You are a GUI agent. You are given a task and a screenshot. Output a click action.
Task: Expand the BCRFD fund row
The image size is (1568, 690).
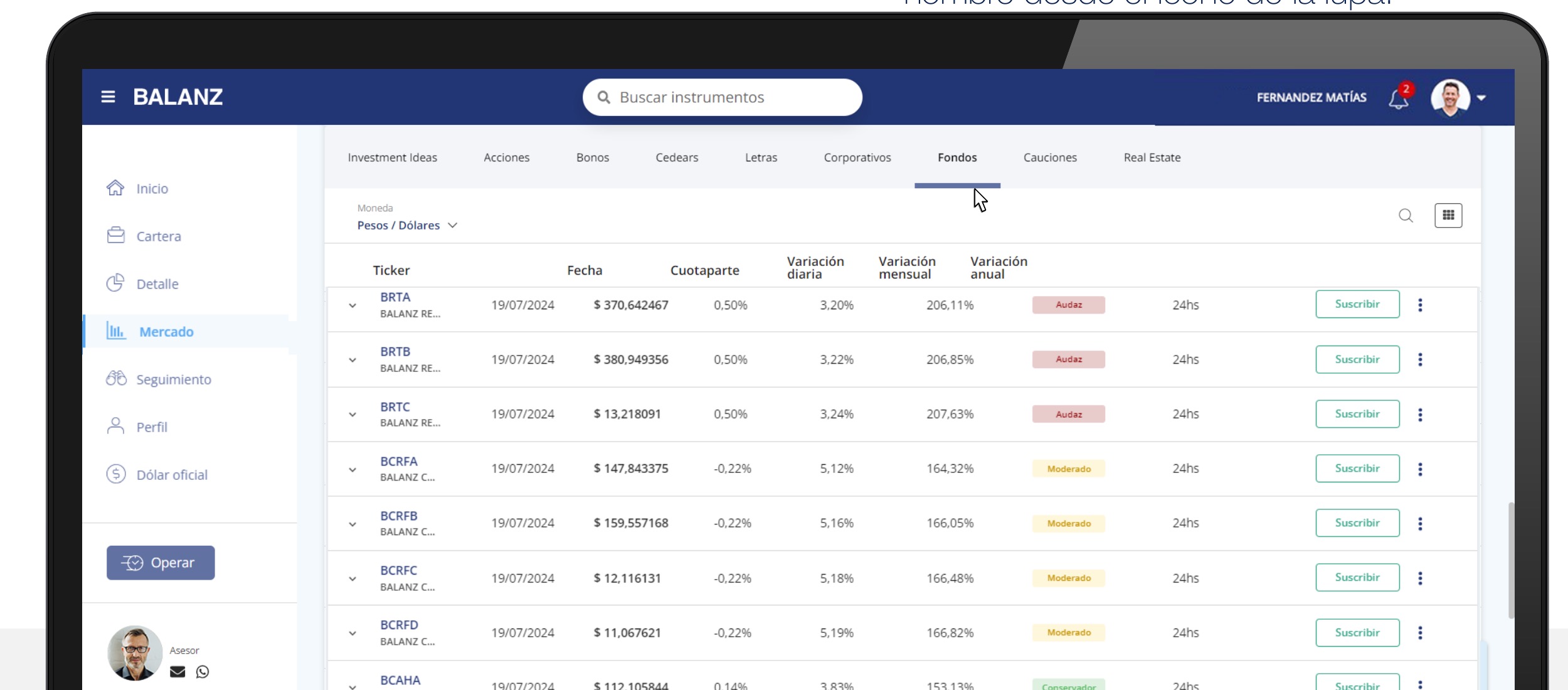tap(352, 634)
